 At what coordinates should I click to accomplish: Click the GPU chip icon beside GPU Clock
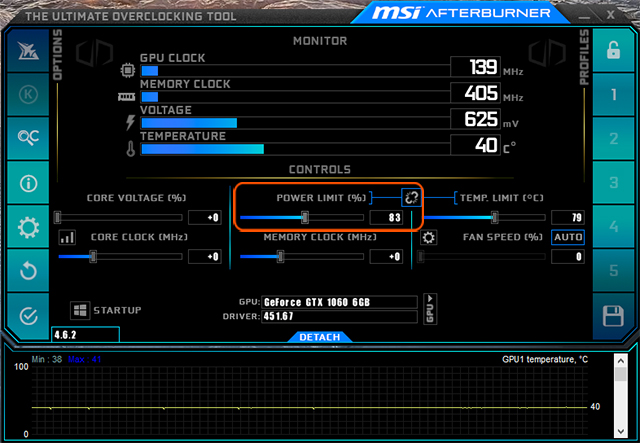(x=128, y=70)
